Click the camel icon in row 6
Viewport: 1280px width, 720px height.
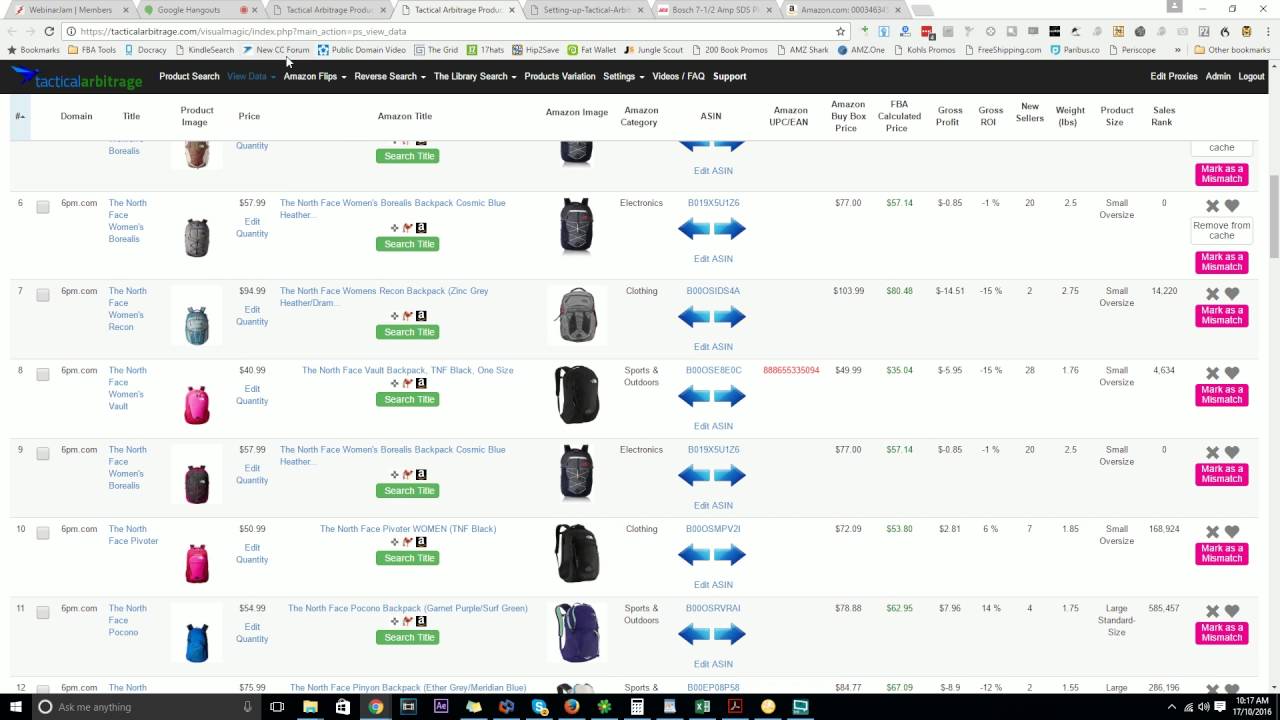coord(408,228)
